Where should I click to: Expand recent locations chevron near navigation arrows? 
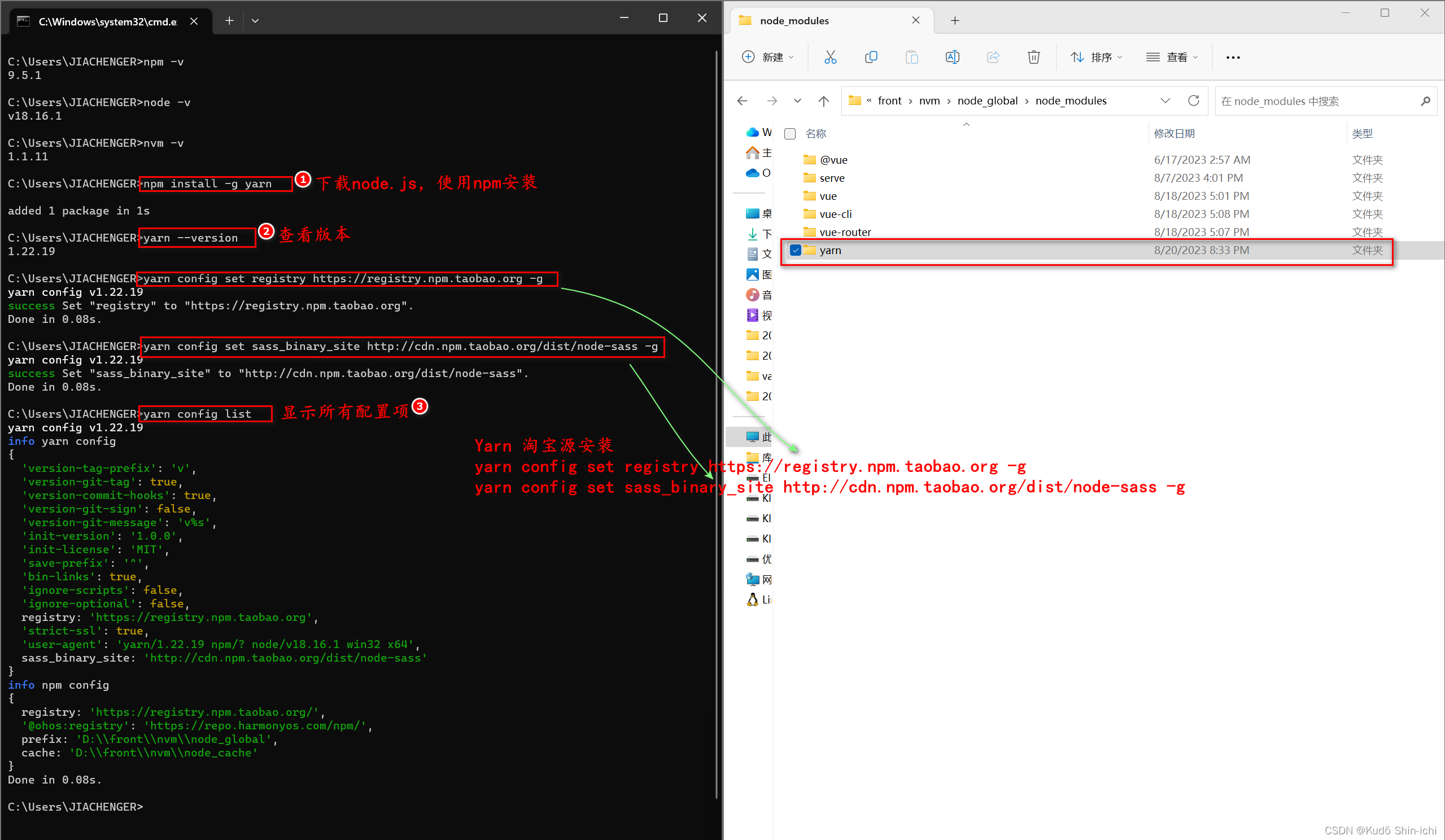coord(798,101)
